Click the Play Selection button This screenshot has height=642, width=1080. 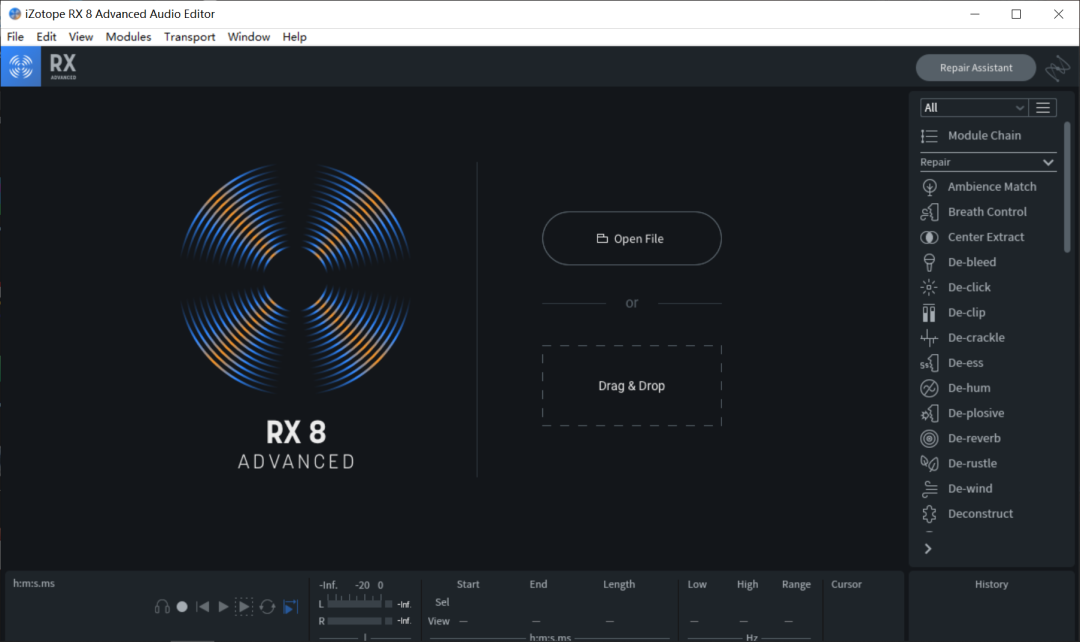(244, 607)
